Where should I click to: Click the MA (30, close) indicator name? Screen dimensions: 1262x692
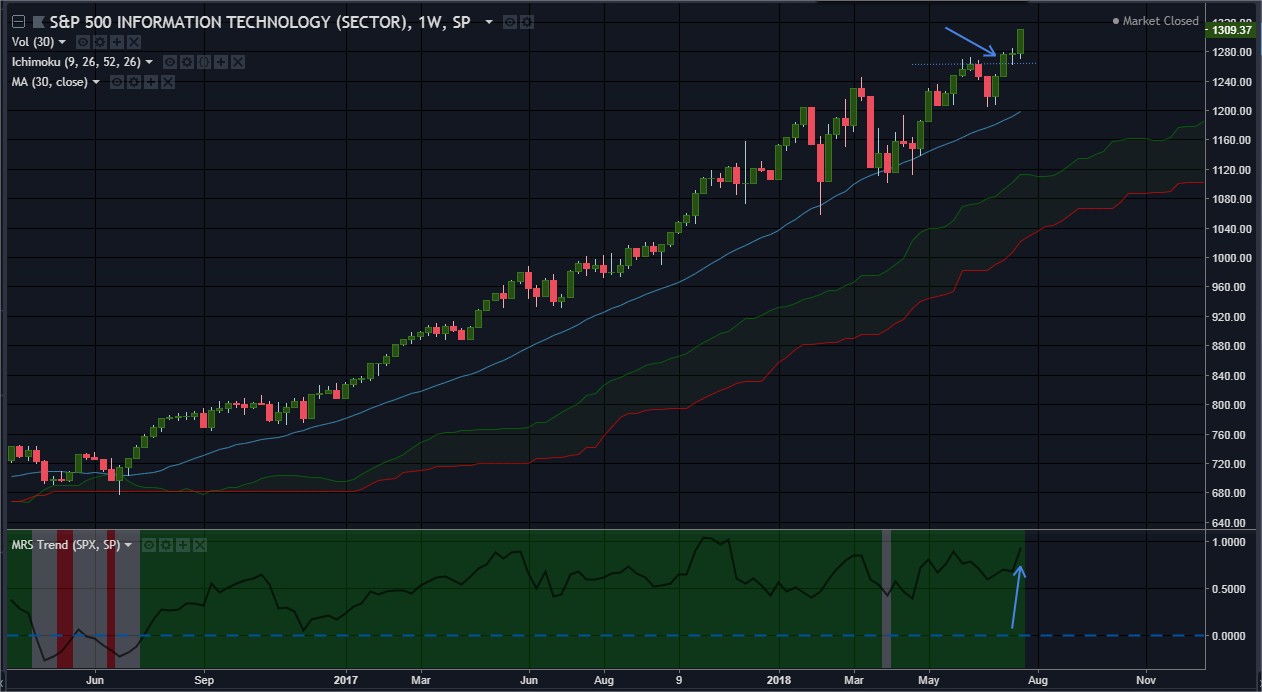coord(49,82)
